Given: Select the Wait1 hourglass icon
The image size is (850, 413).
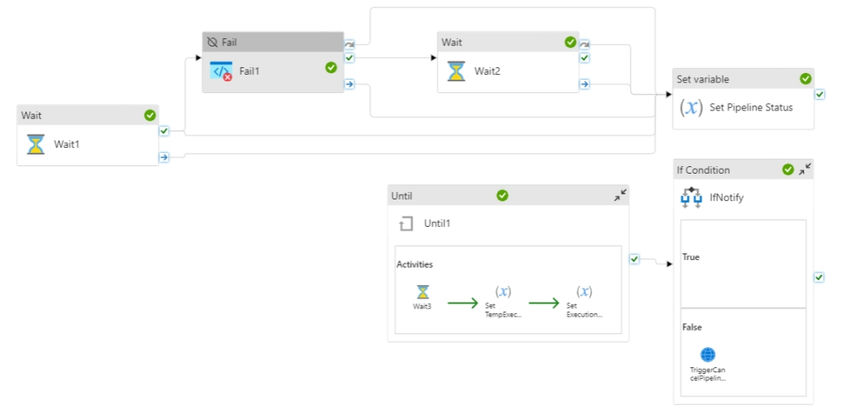Looking at the screenshot, I should (x=36, y=144).
